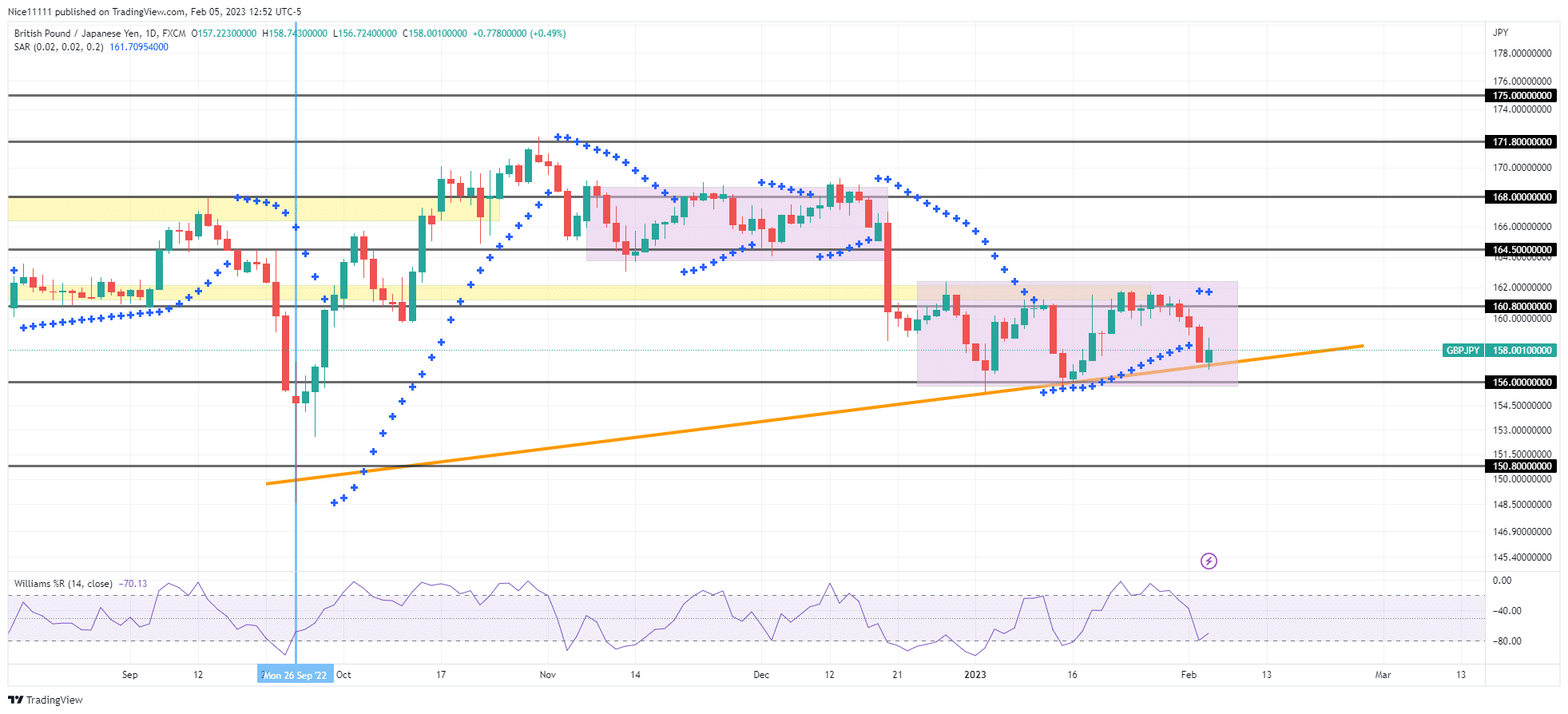Viewport: 1568px width, 714px height.
Task: Click the Williams %R (14, close) legend
Action: click(63, 584)
